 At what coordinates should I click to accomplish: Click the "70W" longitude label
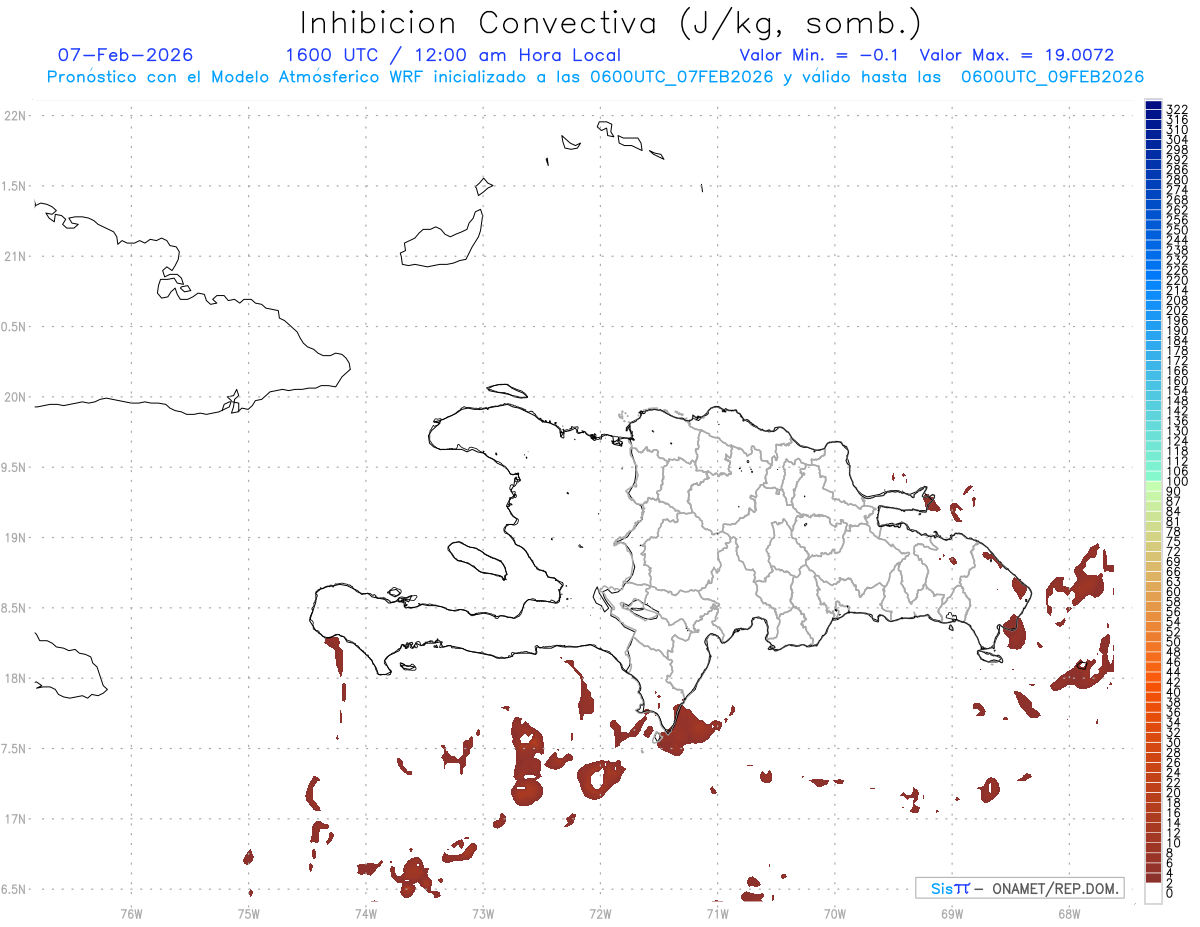835,912
